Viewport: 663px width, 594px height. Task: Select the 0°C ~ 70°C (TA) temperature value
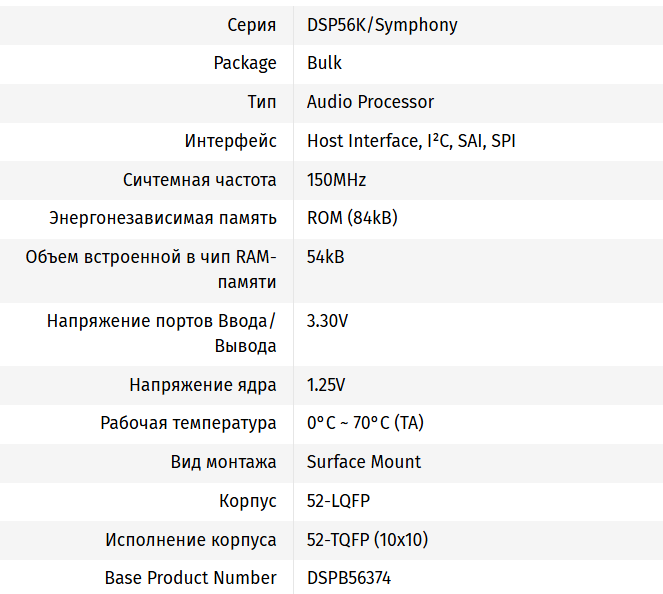365,423
